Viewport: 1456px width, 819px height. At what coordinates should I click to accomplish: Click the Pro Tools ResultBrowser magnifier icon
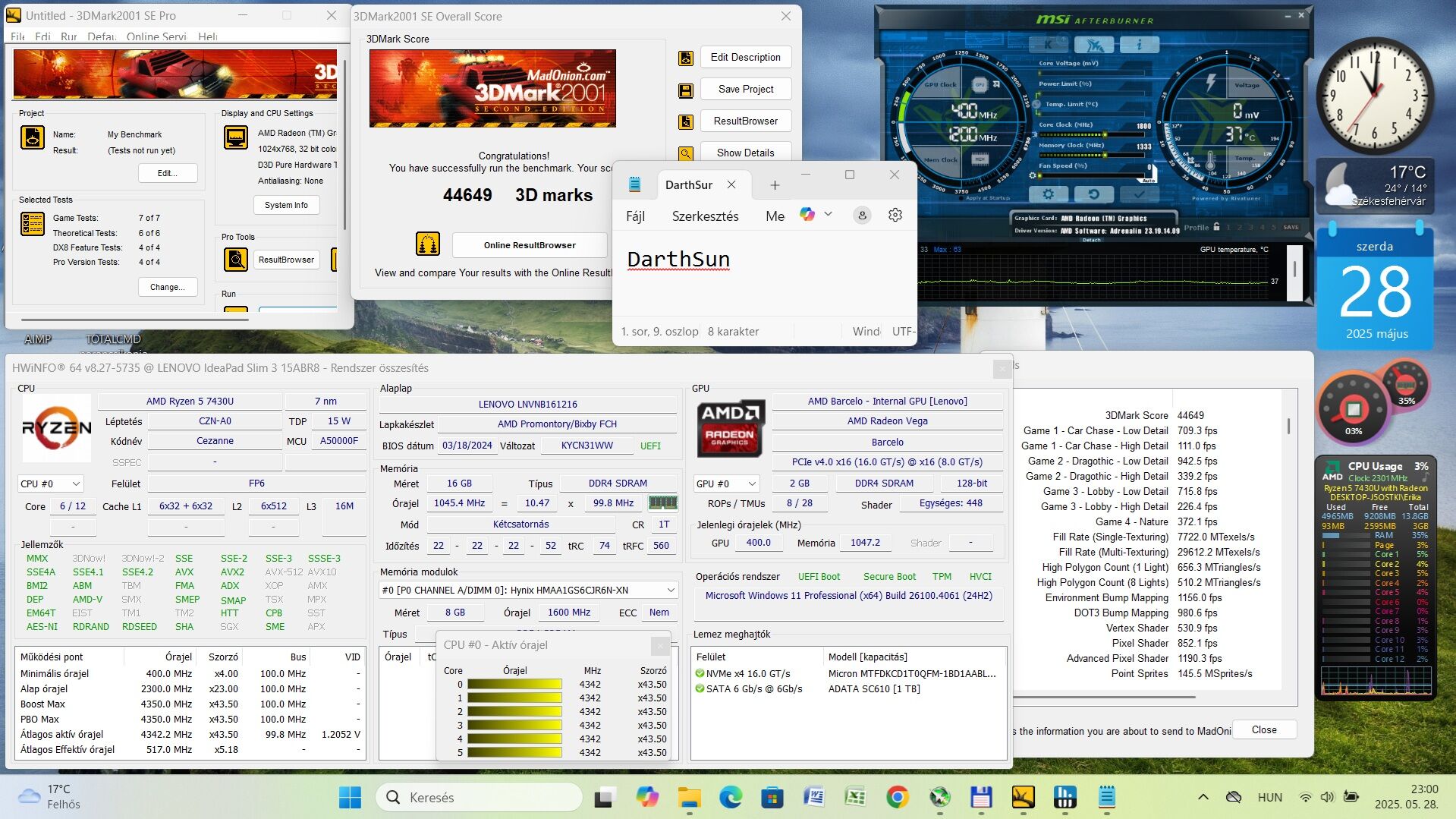pos(236,260)
